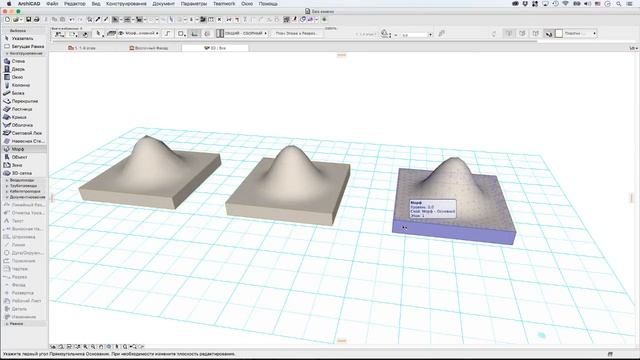Select the Линия (Line) tool

[24, 245]
